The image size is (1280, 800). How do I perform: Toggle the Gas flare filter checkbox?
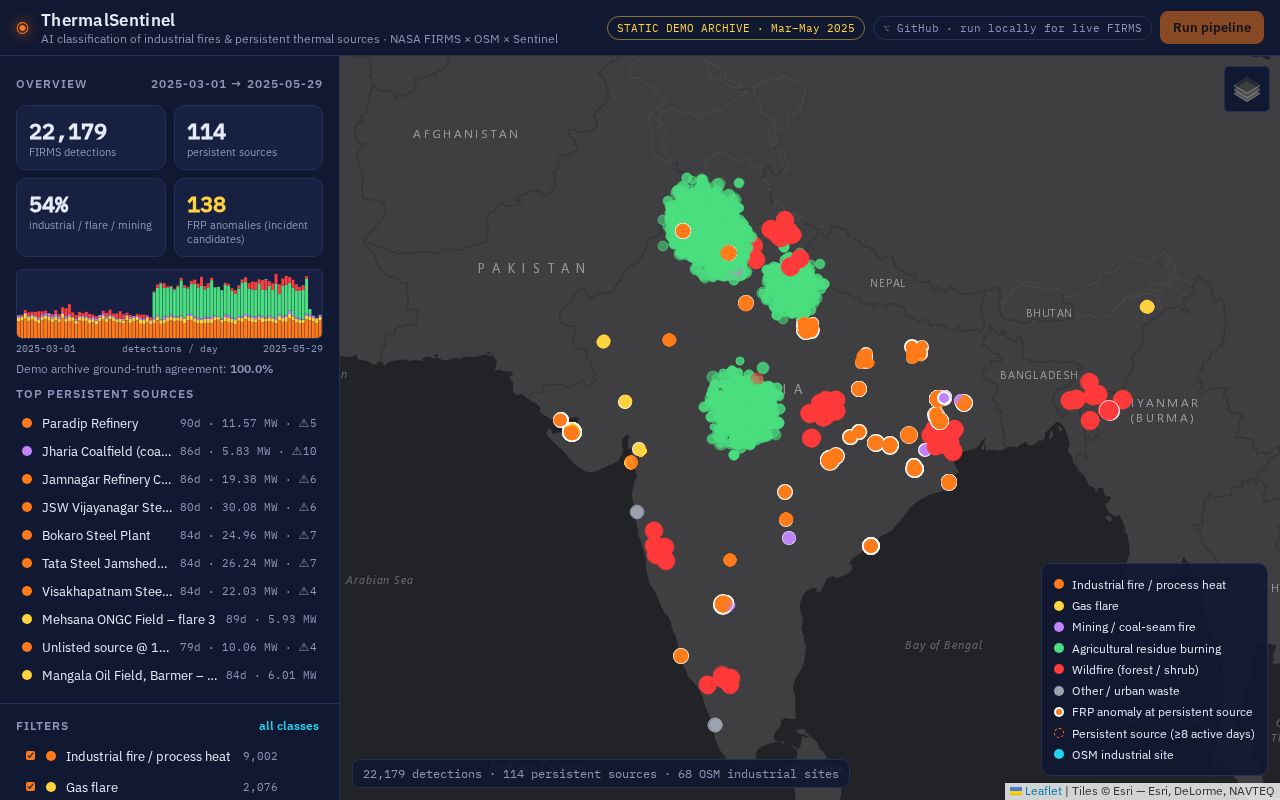30,787
